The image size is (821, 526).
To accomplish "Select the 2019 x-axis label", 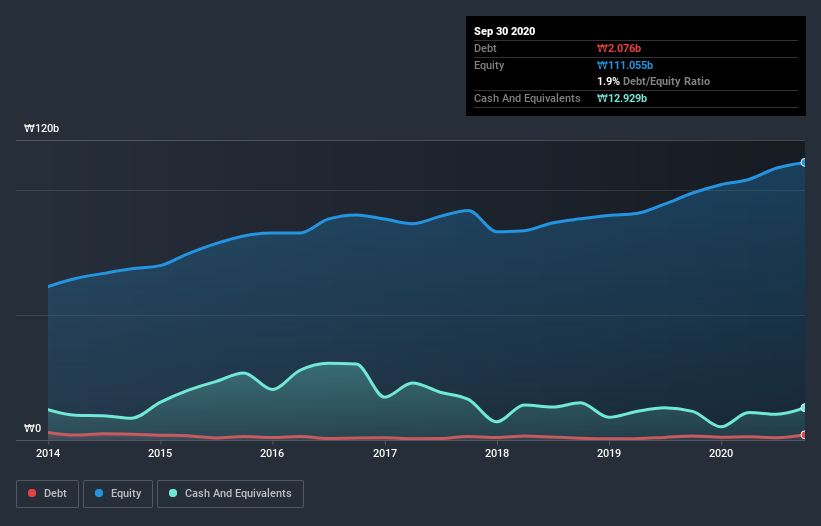I will click(x=609, y=453).
